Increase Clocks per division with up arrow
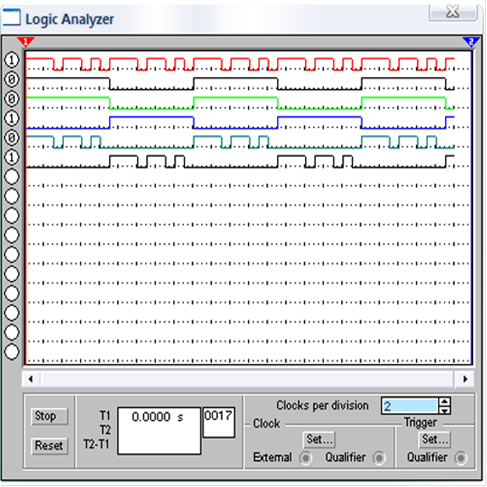487x487 pixels. coord(445,401)
